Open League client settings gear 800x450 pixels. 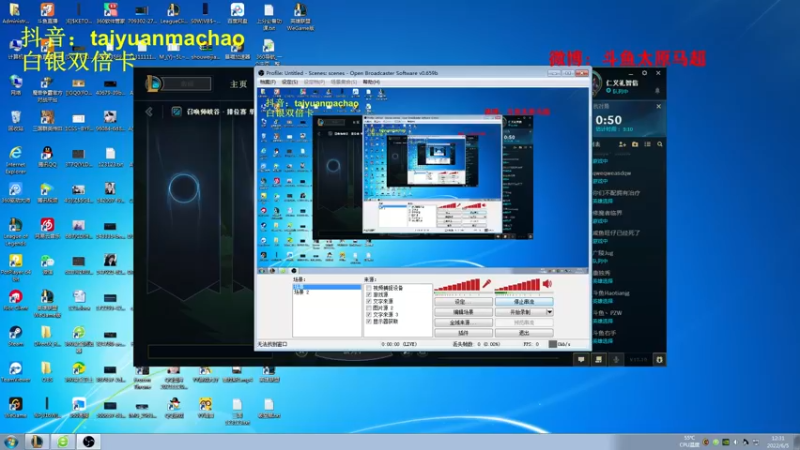[644, 73]
